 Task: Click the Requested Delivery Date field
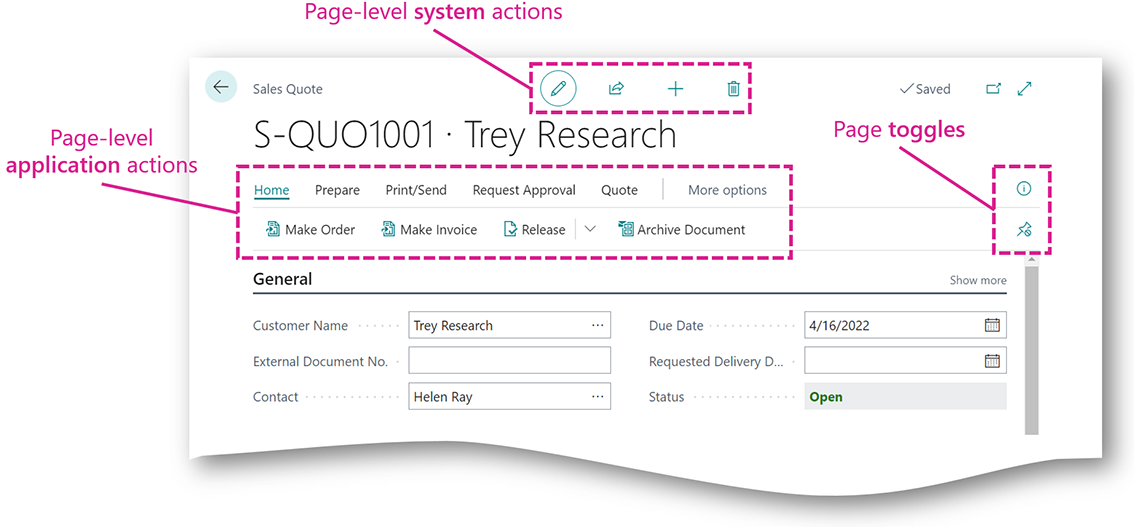pos(905,360)
